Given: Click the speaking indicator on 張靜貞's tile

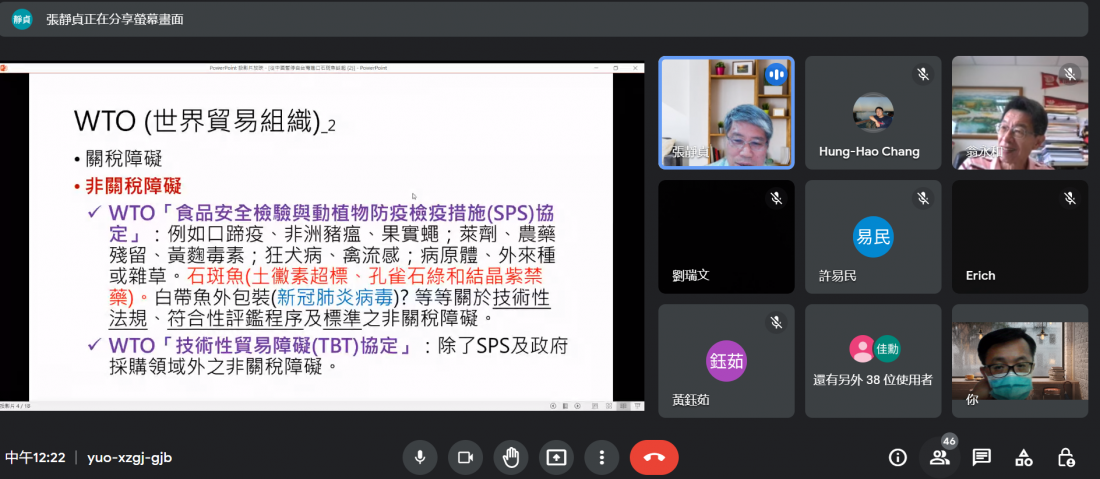Looking at the screenshot, I should [x=775, y=74].
